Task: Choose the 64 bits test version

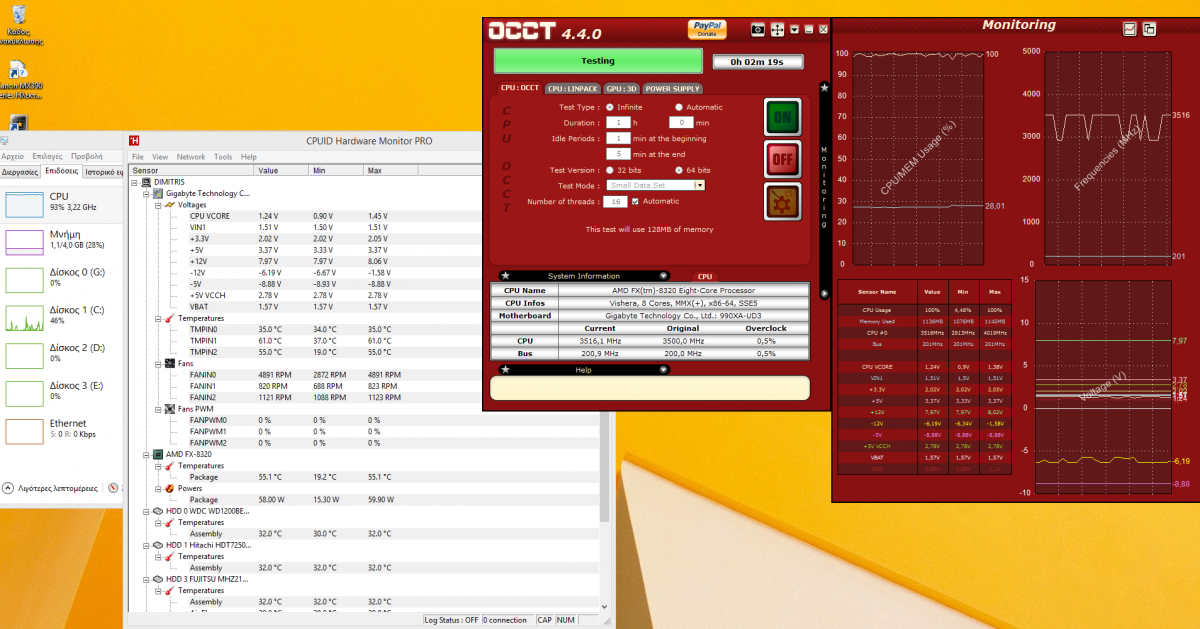Action: point(680,170)
